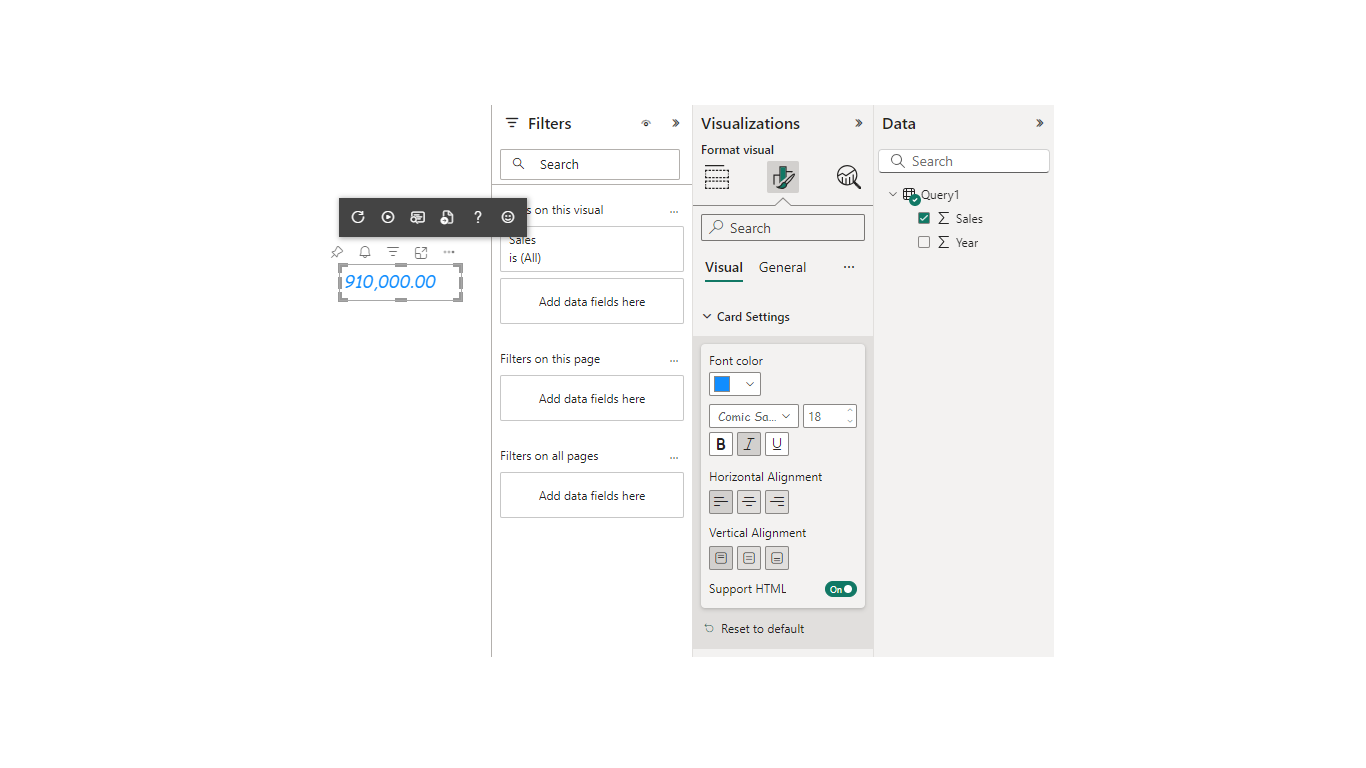Align text horizontally right
Viewport: 1366px width, 768px height.
point(777,502)
